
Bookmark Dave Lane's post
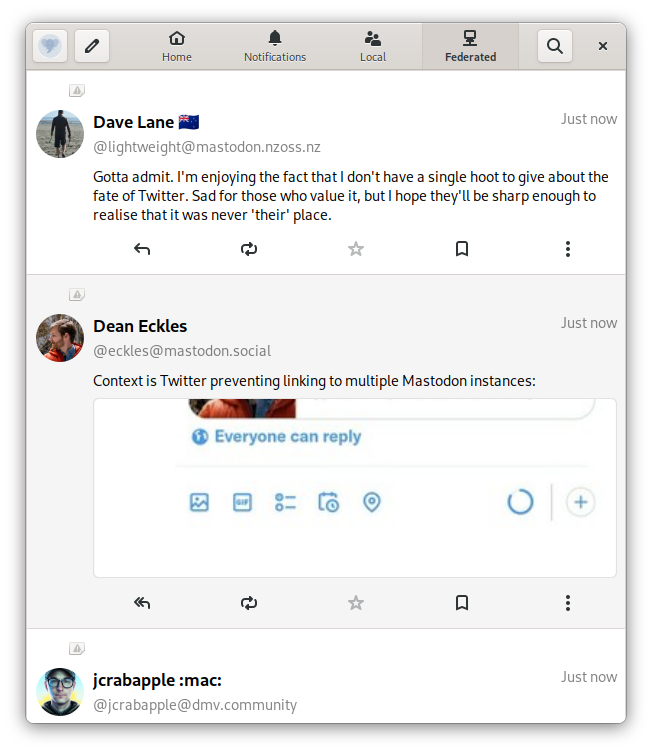462,249
